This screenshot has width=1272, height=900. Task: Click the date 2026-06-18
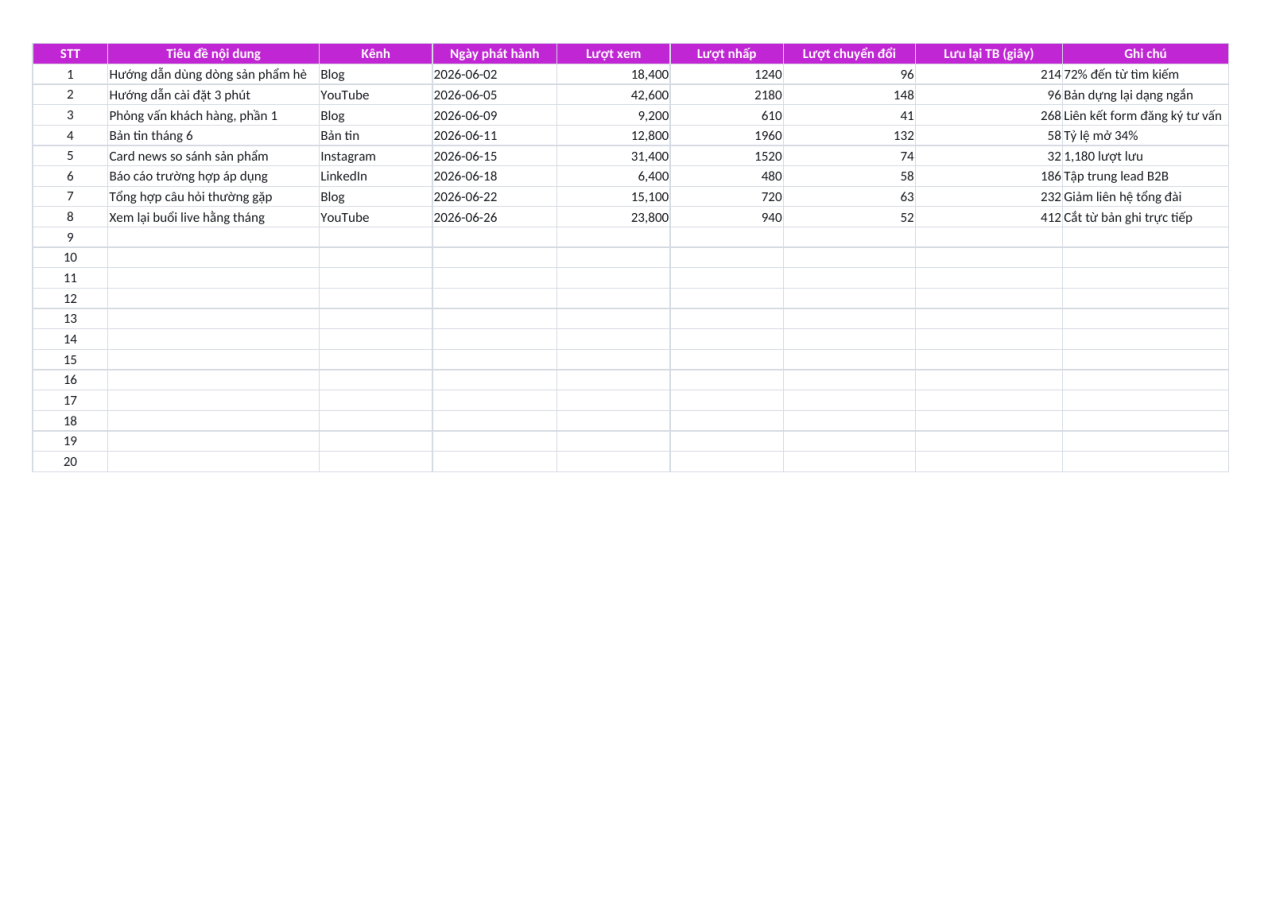click(494, 177)
